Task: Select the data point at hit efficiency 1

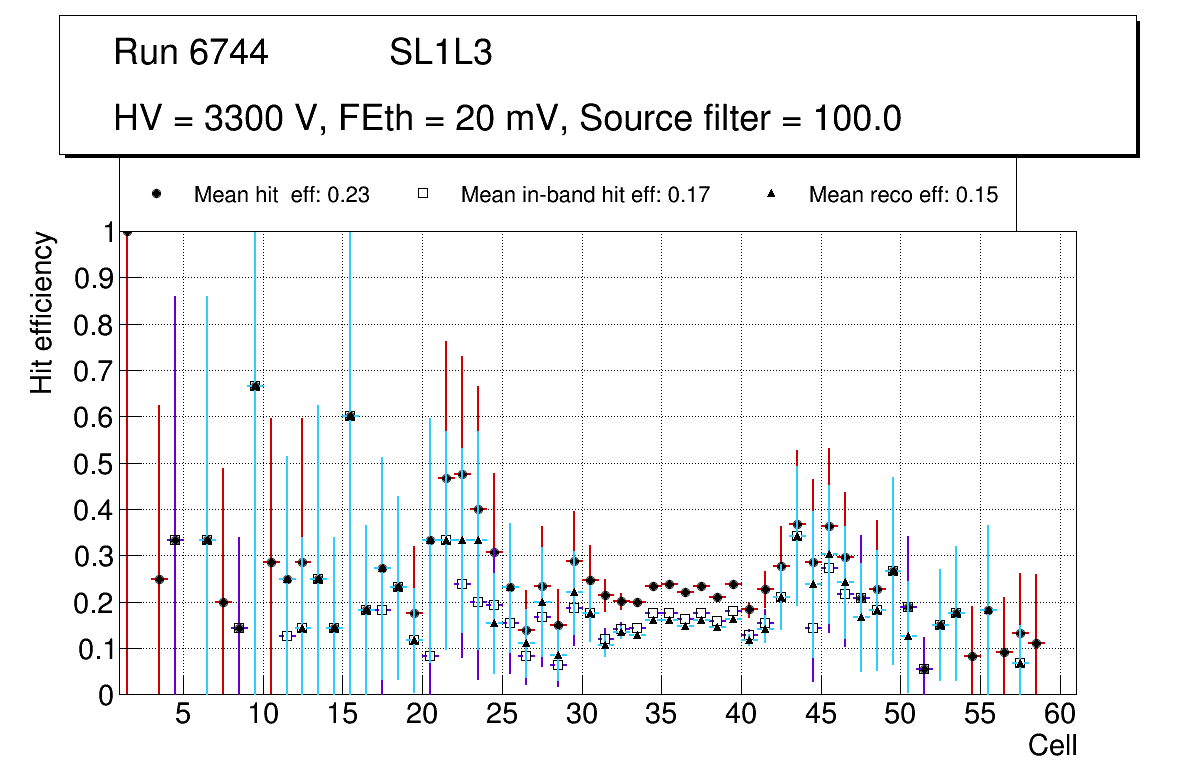Action: tap(127, 231)
